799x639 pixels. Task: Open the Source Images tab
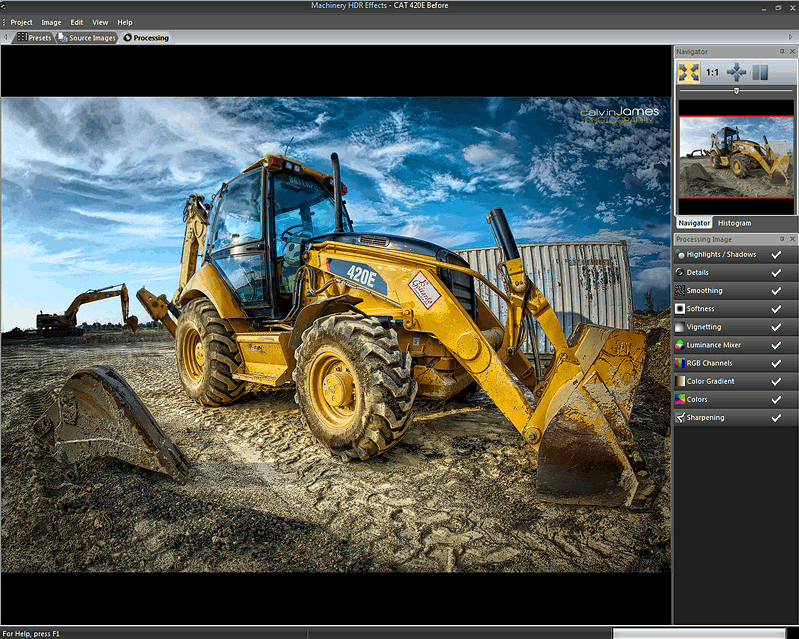[87, 38]
